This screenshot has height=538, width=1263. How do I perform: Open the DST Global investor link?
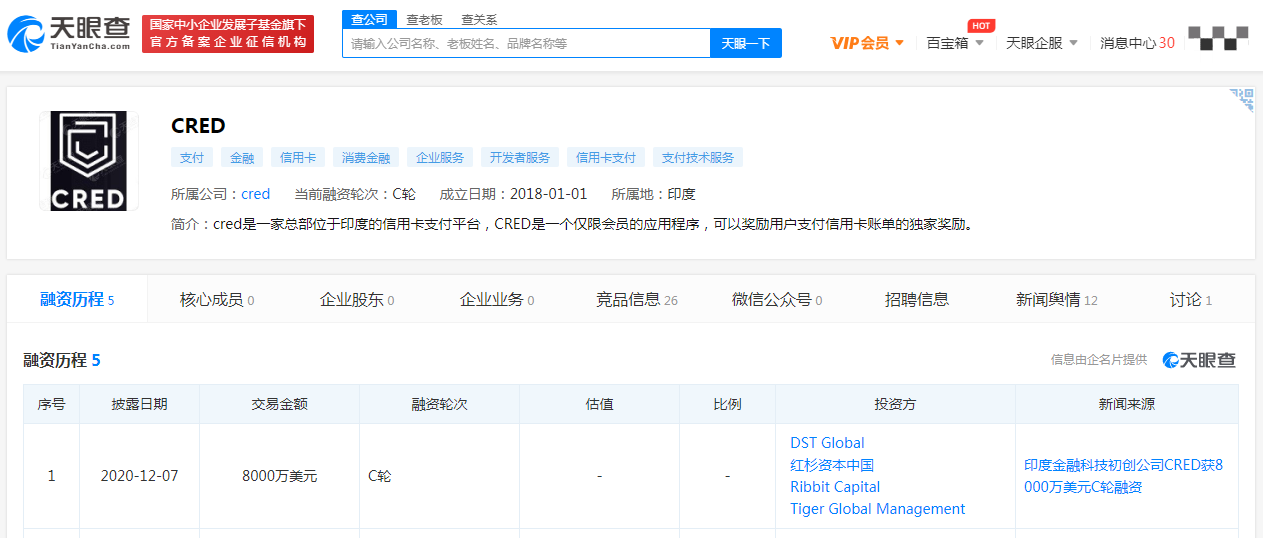[x=827, y=443]
